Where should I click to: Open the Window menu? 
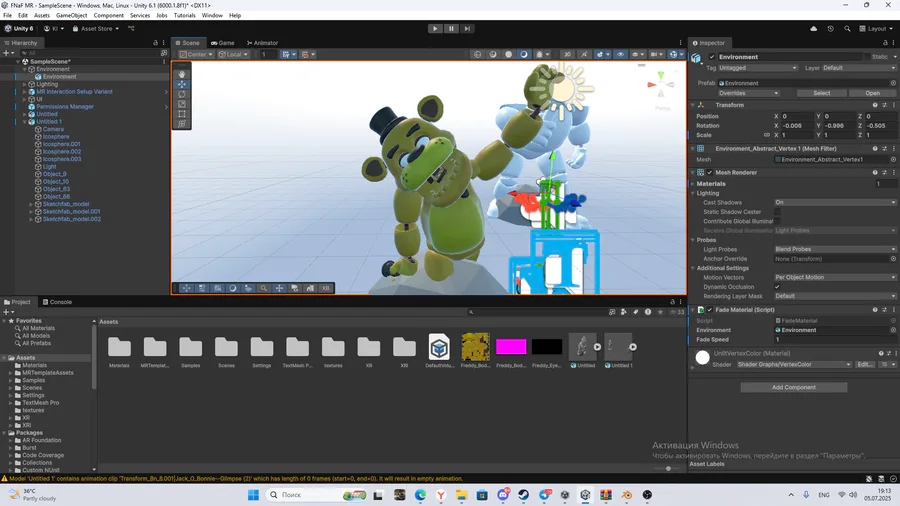[x=212, y=15]
